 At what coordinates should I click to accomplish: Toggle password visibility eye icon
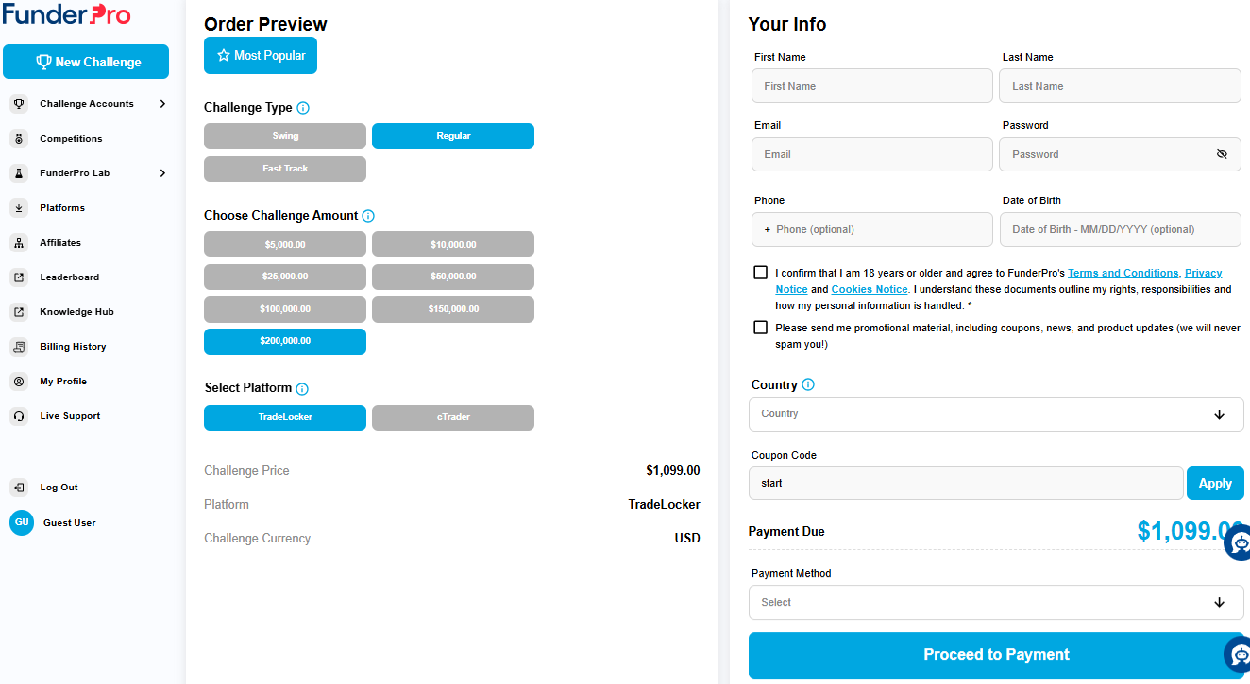(x=1221, y=154)
